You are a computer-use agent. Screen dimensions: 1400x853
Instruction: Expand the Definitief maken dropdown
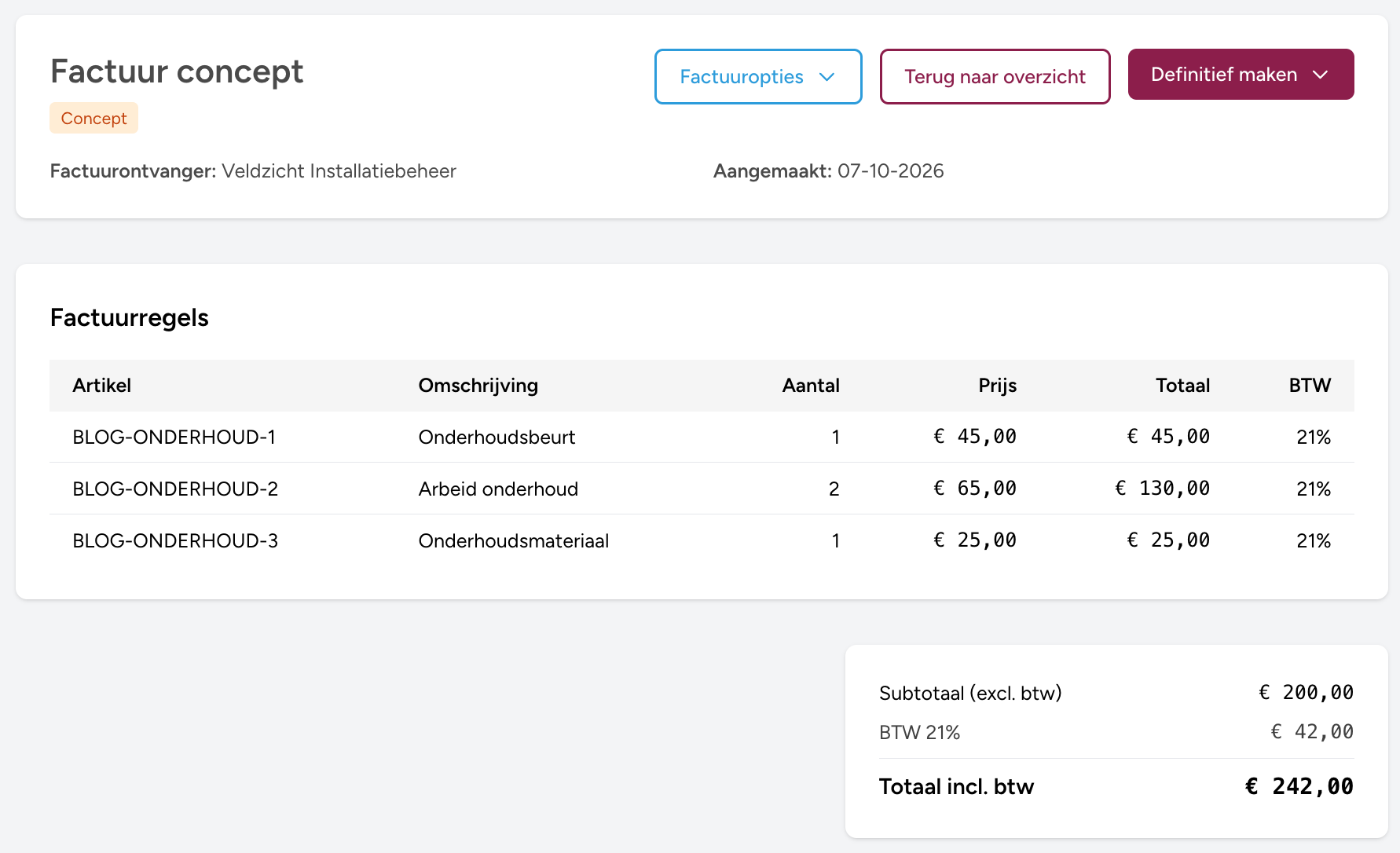pyautogui.click(x=1241, y=75)
